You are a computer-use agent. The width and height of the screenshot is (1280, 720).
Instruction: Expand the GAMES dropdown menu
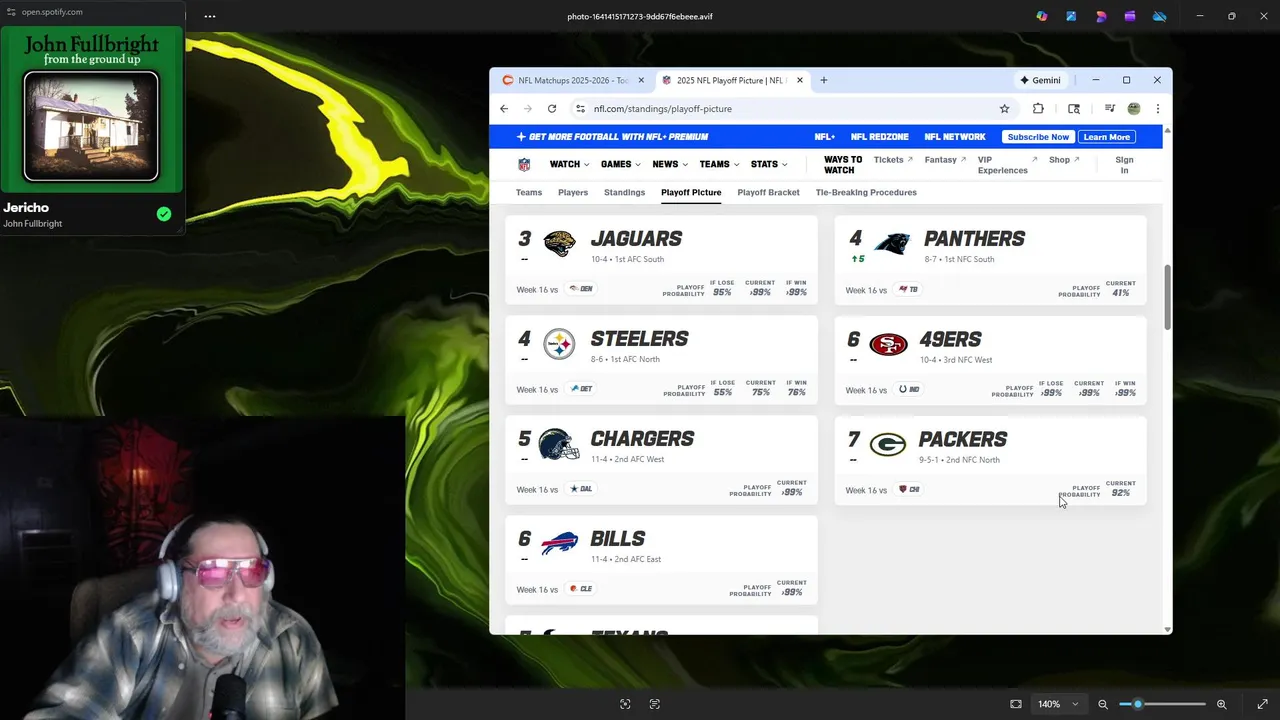click(x=621, y=164)
